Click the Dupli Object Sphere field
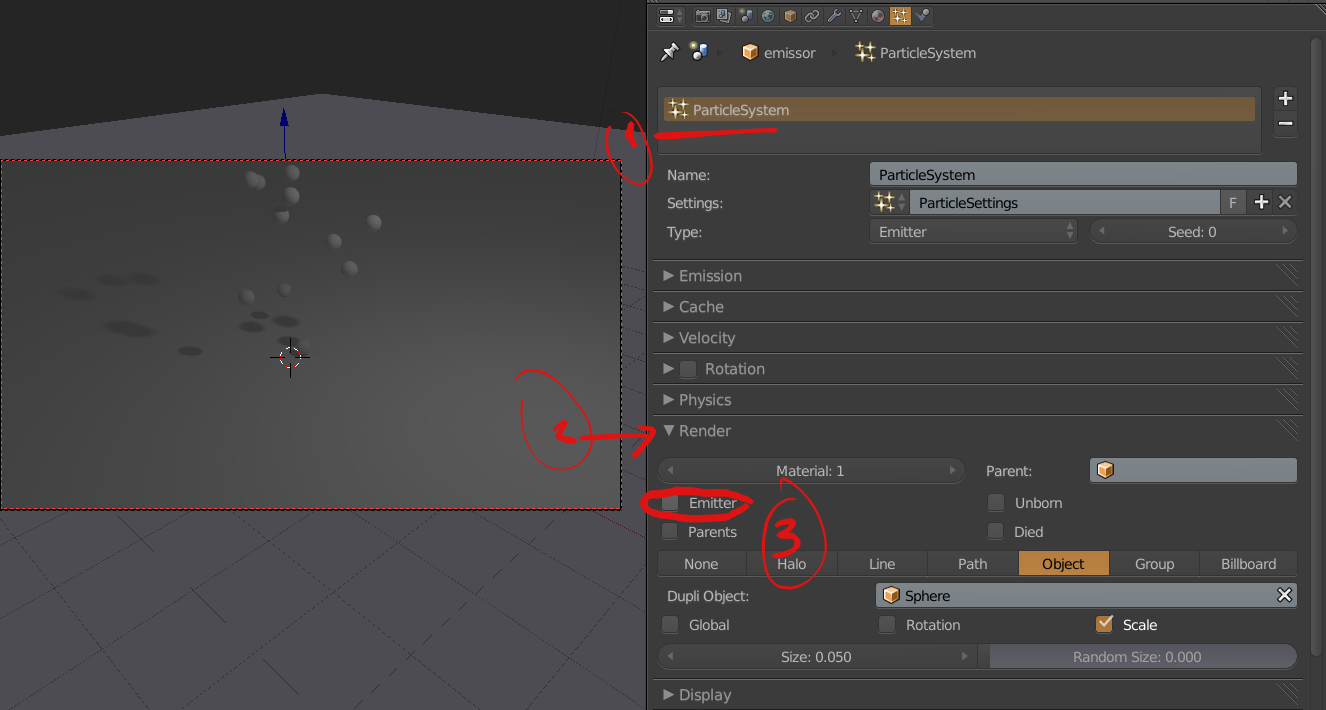Screen dimensions: 1326x710 (1086, 596)
